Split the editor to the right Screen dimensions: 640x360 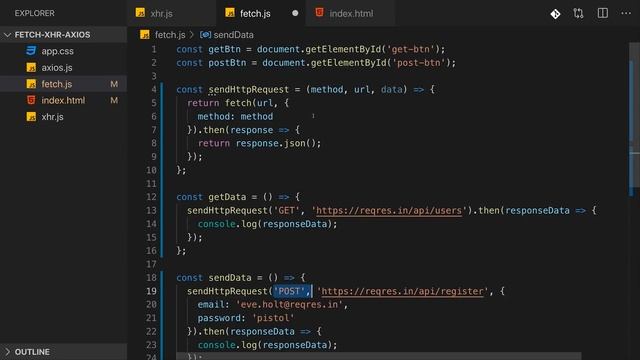click(x=602, y=13)
